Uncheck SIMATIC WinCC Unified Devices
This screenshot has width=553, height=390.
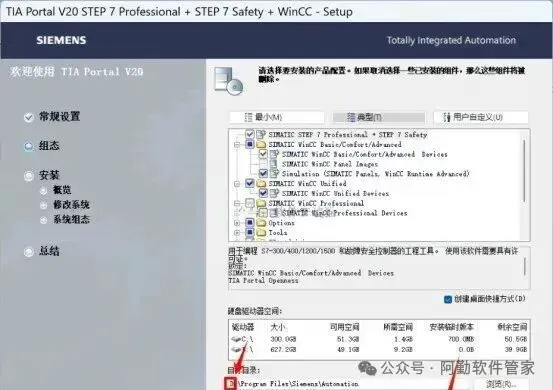tap(263, 193)
